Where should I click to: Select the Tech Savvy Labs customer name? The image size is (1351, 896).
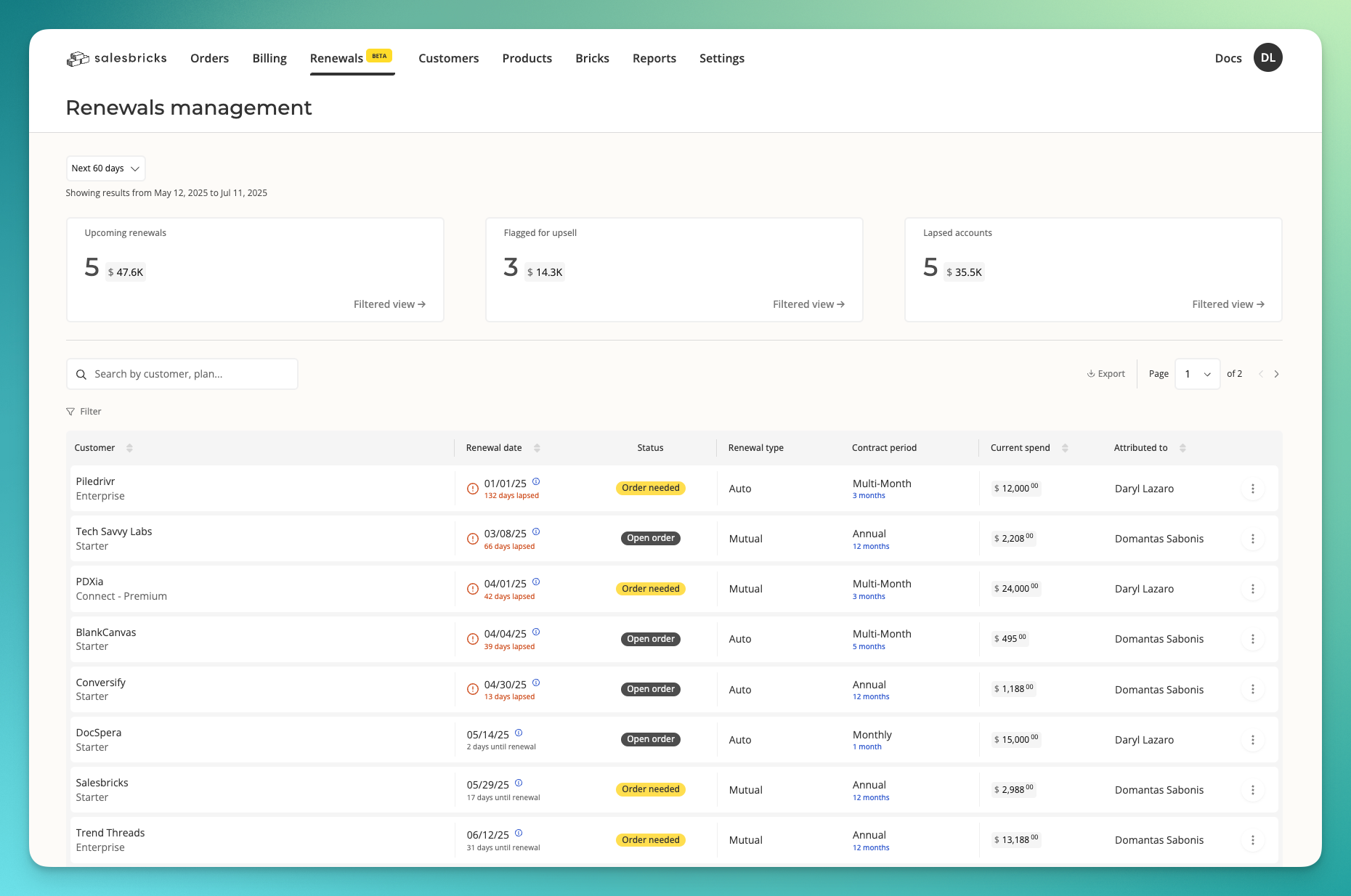pyautogui.click(x=114, y=532)
